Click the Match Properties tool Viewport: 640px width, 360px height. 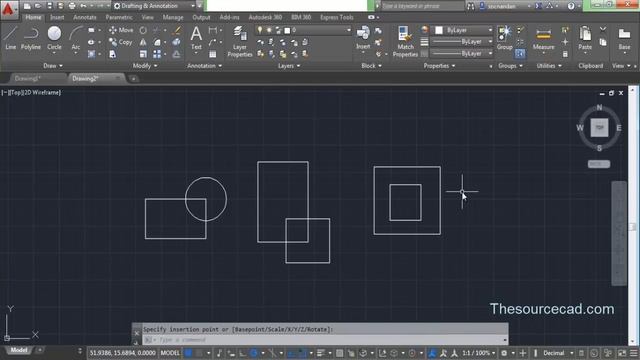click(405, 41)
